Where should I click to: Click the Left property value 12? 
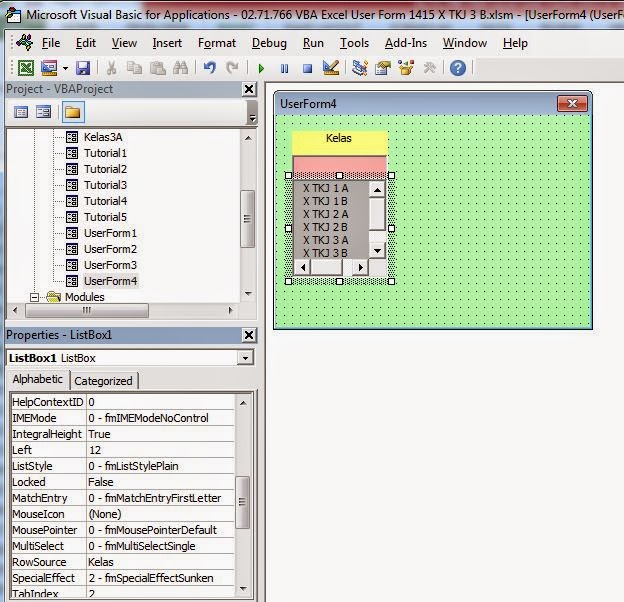click(160, 450)
